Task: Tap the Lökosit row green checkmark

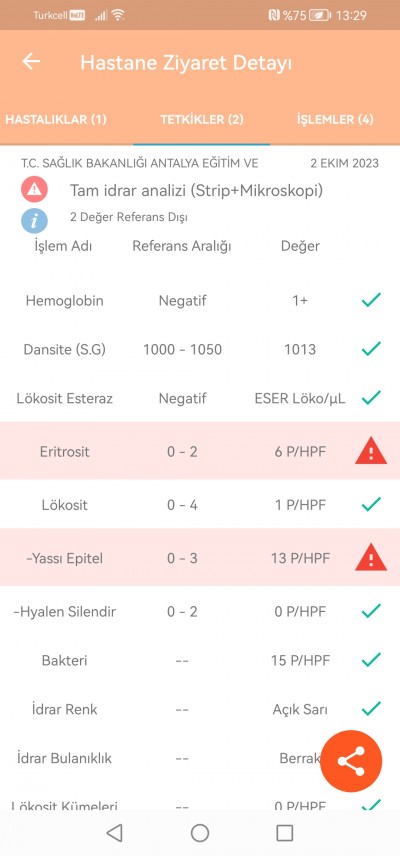Action: pyautogui.click(x=371, y=504)
